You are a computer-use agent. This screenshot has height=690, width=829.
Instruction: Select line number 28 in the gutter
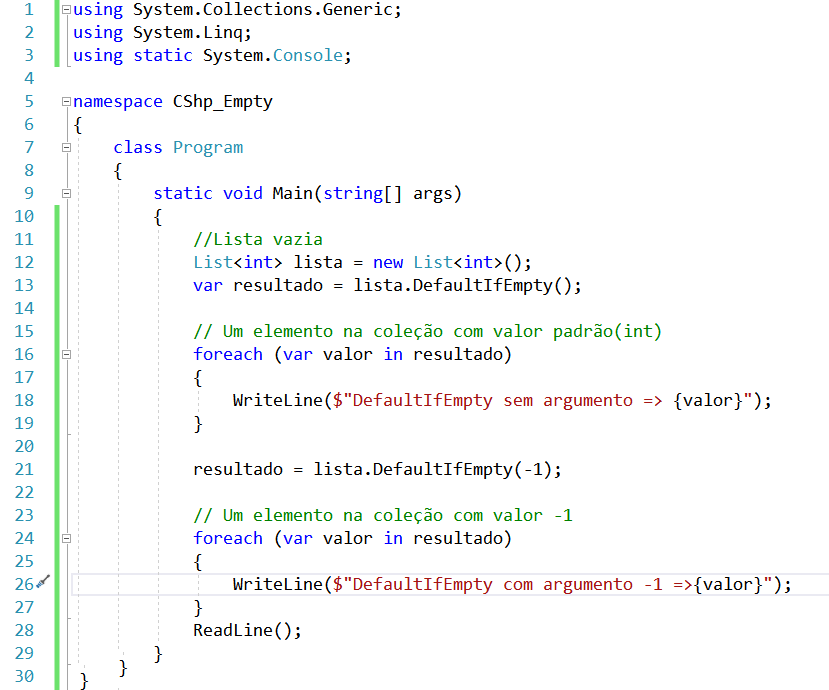tap(24, 630)
